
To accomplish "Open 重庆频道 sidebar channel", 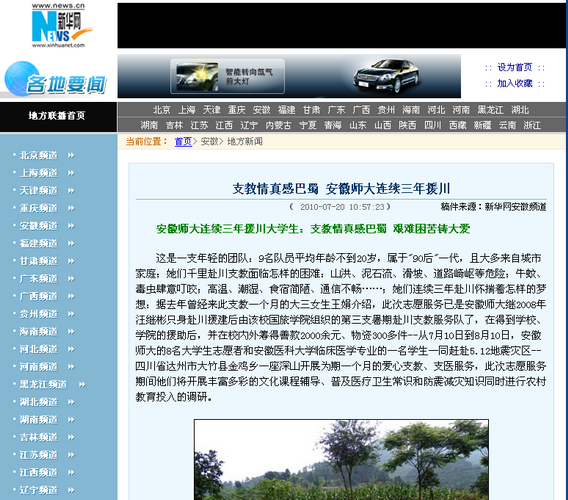I will (x=39, y=208).
